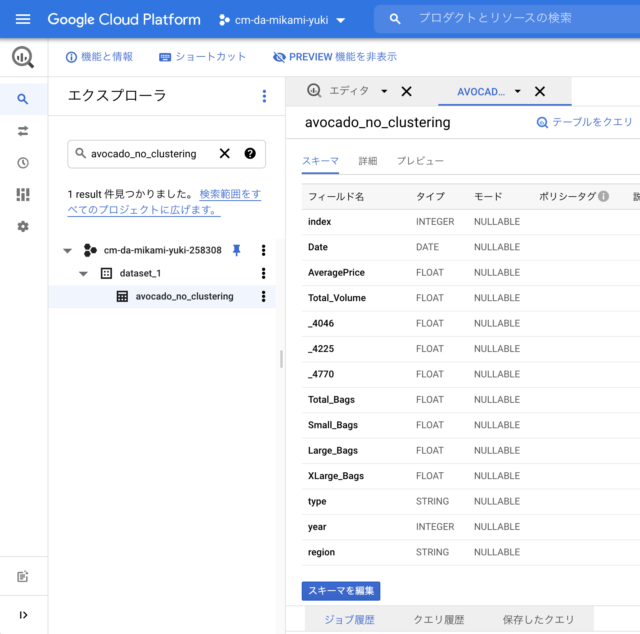Viewport: 640px width, 634px height.
Task: Clear the explorer search text
Action: tap(224, 153)
